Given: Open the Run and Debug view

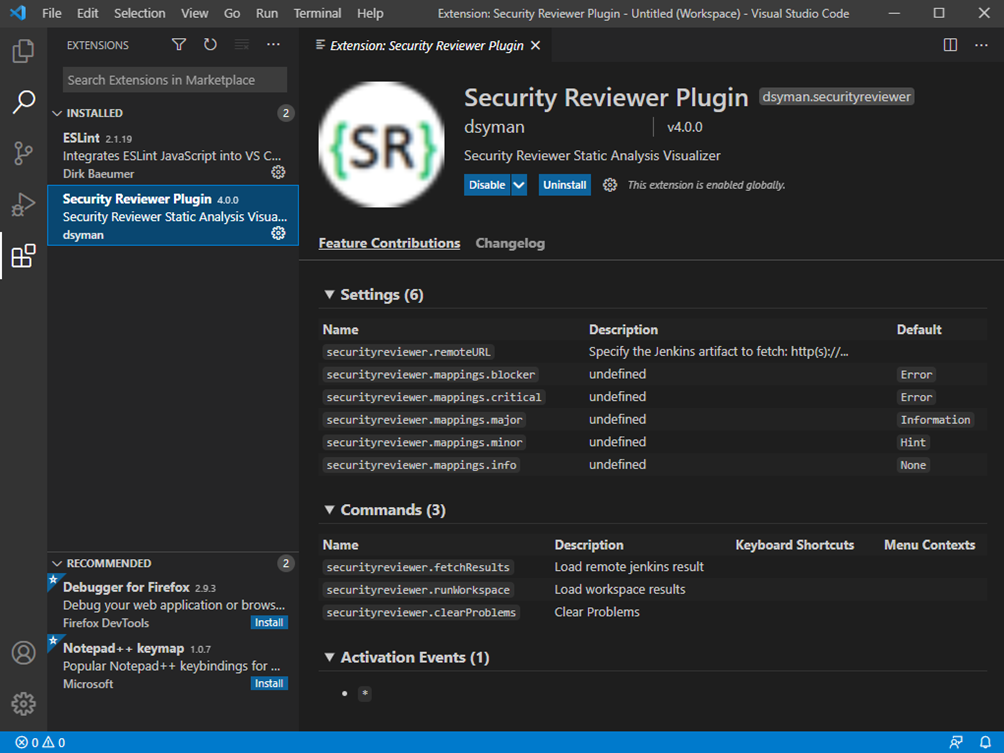Looking at the screenshot, I should (x=23, y=204).
